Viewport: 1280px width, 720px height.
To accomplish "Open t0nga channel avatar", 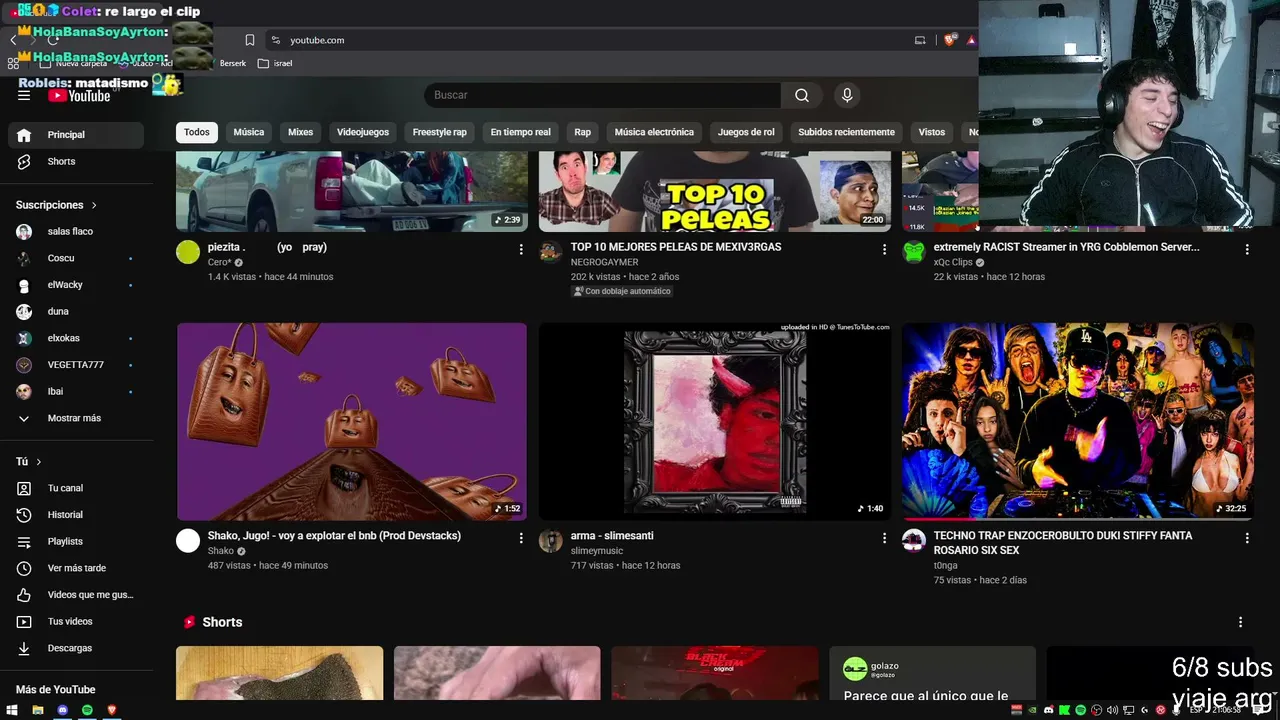I will (x=914, y=541).
